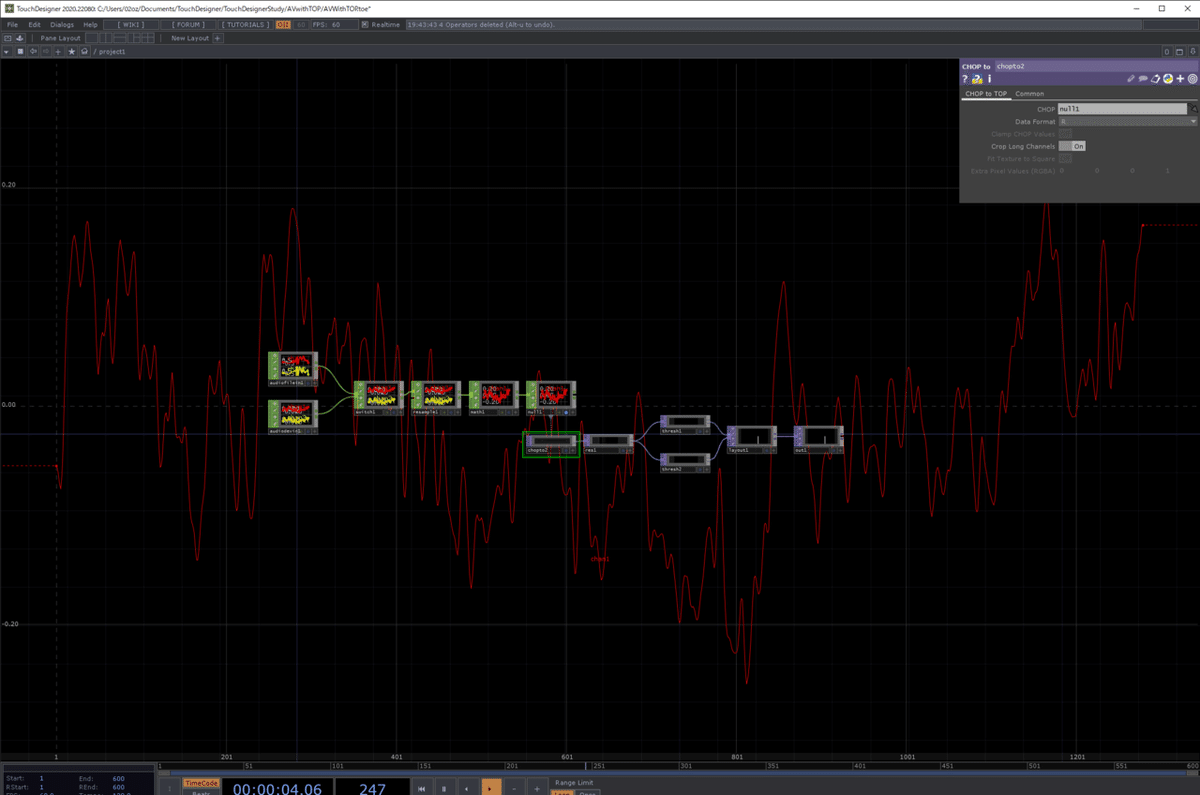The height and width of the screenshot is (795, 1200).
Task: Click the second toolbar icon under Edit menu
Action: pyautogui.click(x=20, y=38)
